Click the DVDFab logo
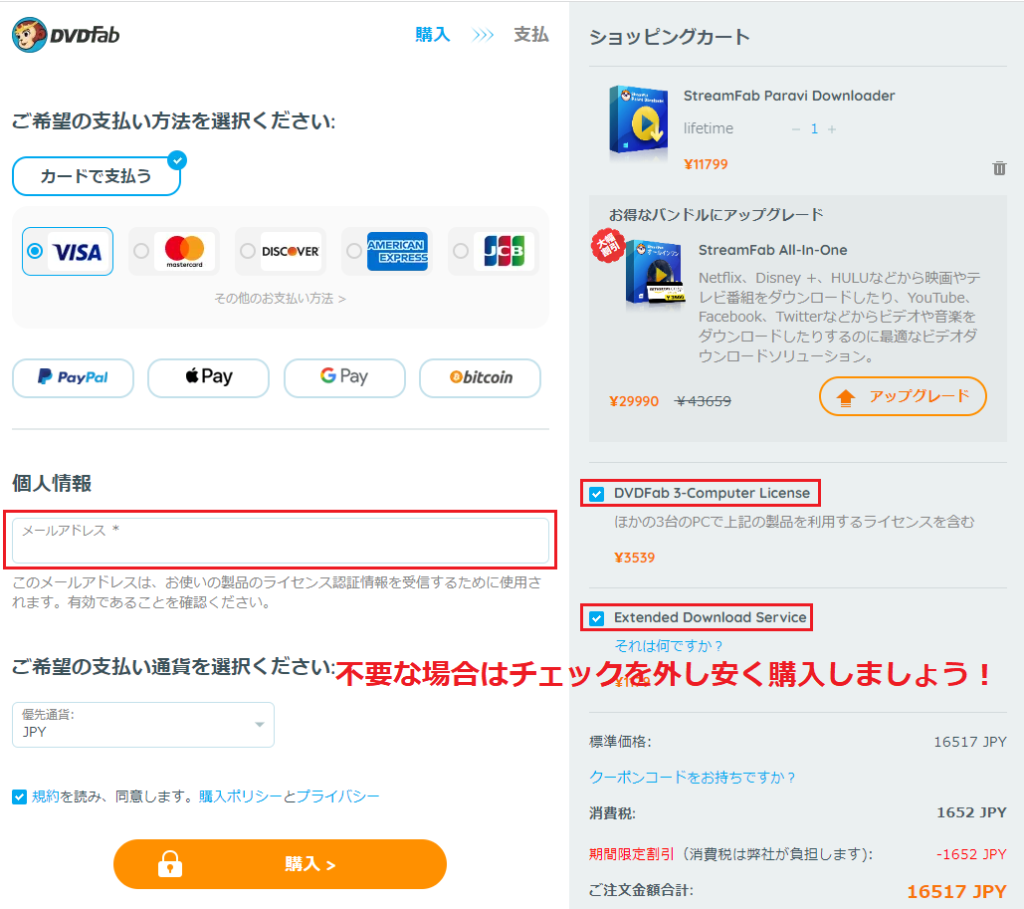This screenshot has width=1024, height=909. pyautogui.click(x=66, y=35)
